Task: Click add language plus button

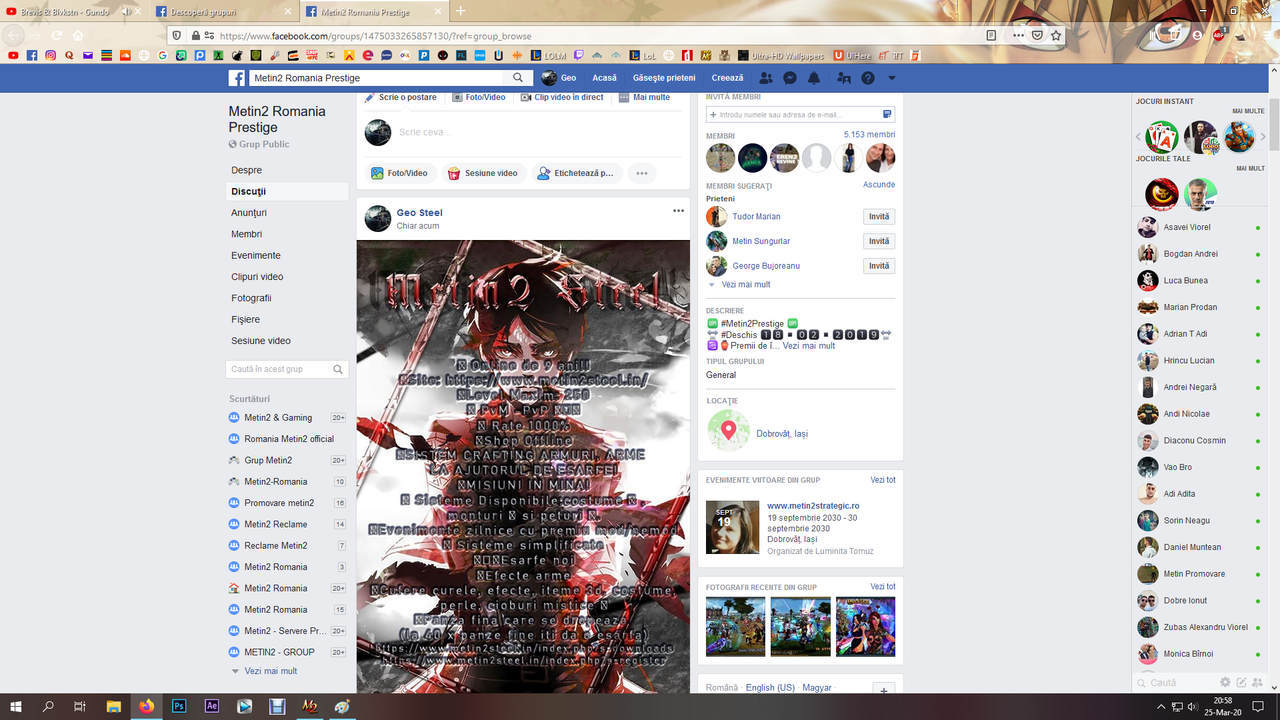Action: [x=884, y=690]
